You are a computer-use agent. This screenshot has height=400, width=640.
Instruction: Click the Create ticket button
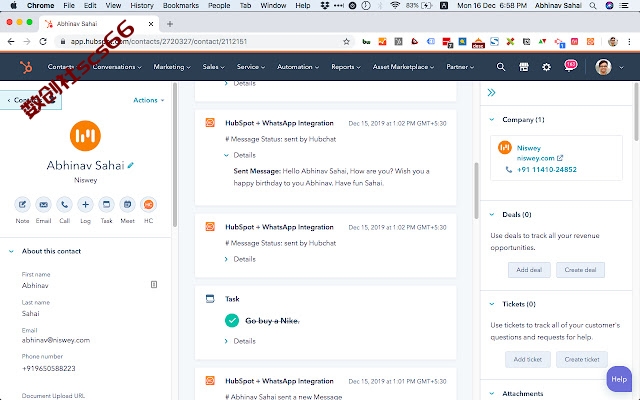tap(582, 360)
